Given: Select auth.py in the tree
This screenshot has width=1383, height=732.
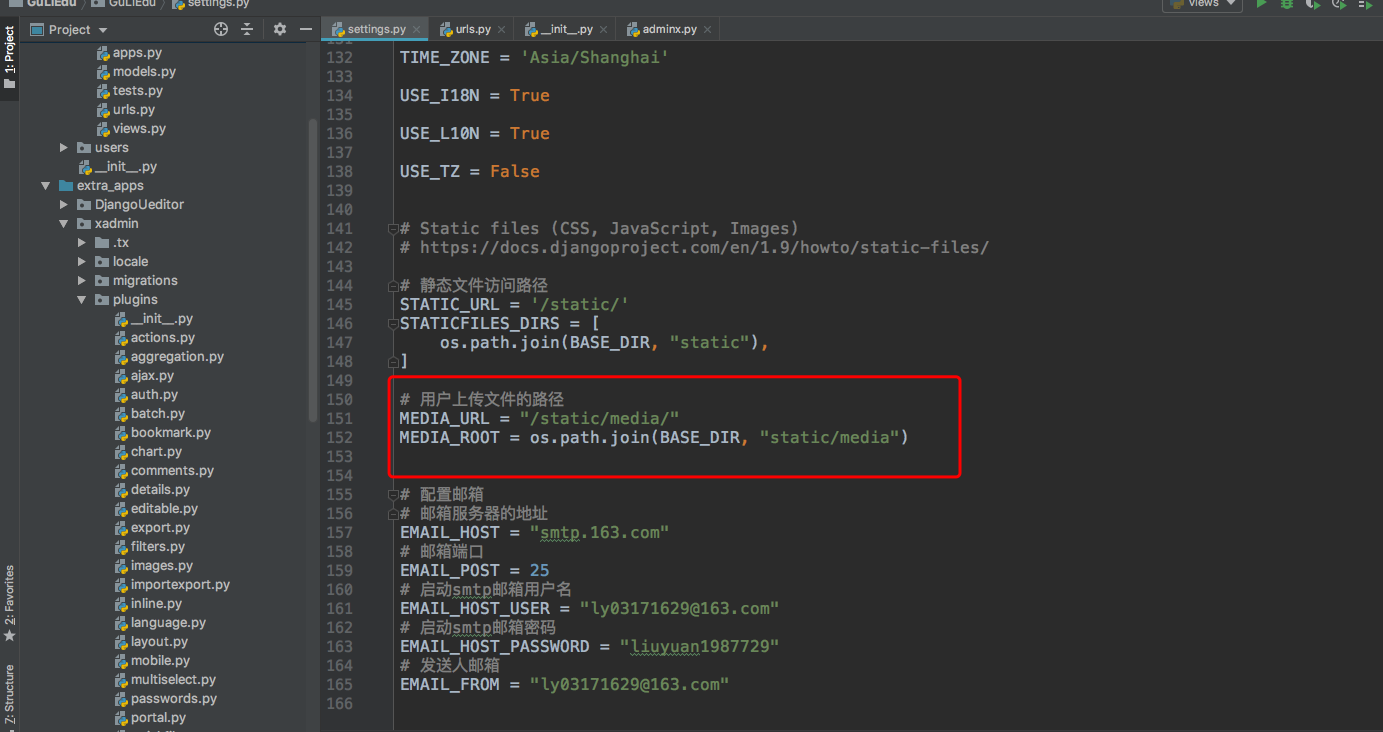Looking at the screenshot, I should 146,395.
